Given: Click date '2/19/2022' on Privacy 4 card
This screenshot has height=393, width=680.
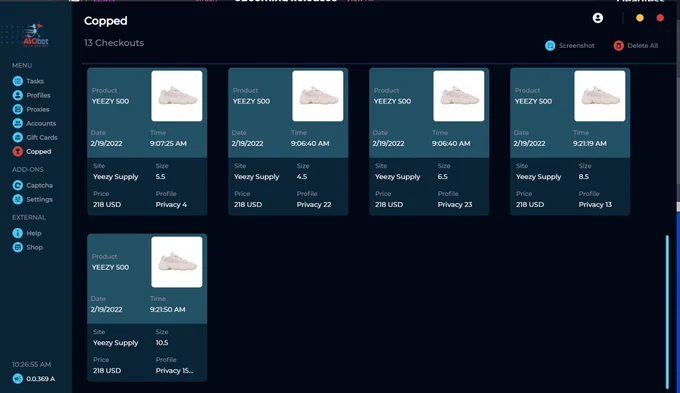Looking at the screenshot, I should [106, 144].
